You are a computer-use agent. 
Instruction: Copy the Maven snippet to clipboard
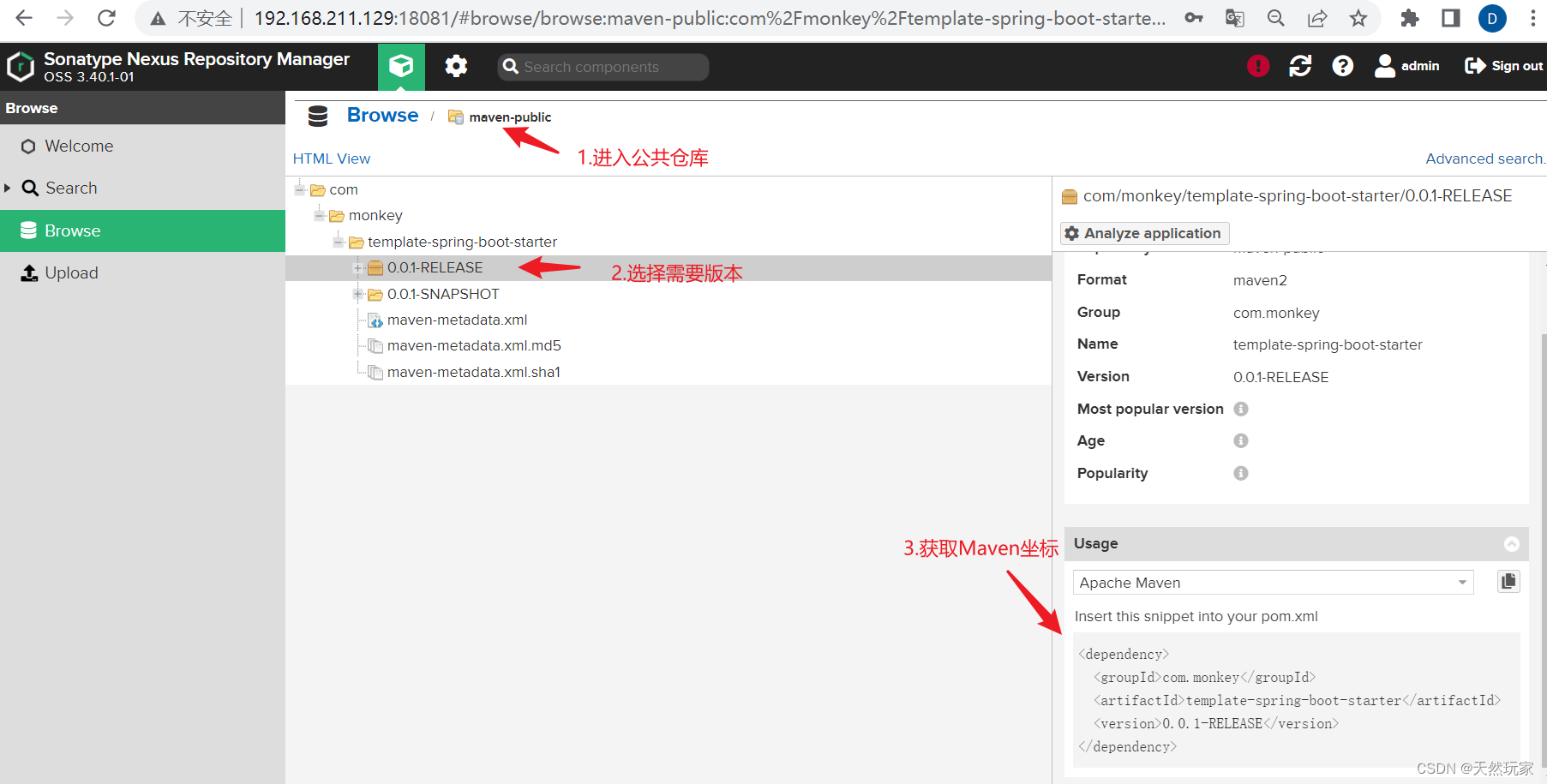[x=1508, y=582]
